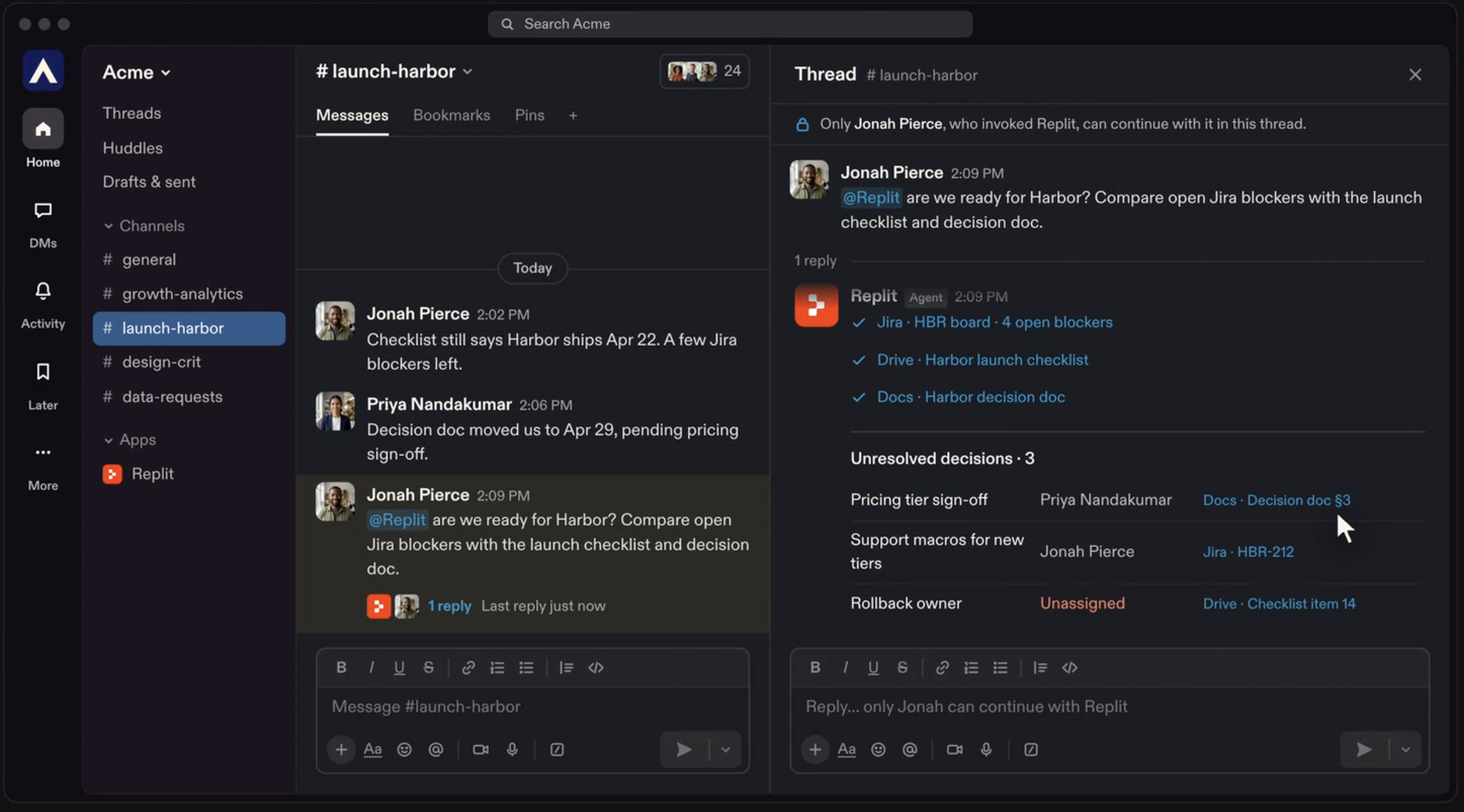Open attachment plus menu in thread composer

pyautogui.click(x=815, y=749)
